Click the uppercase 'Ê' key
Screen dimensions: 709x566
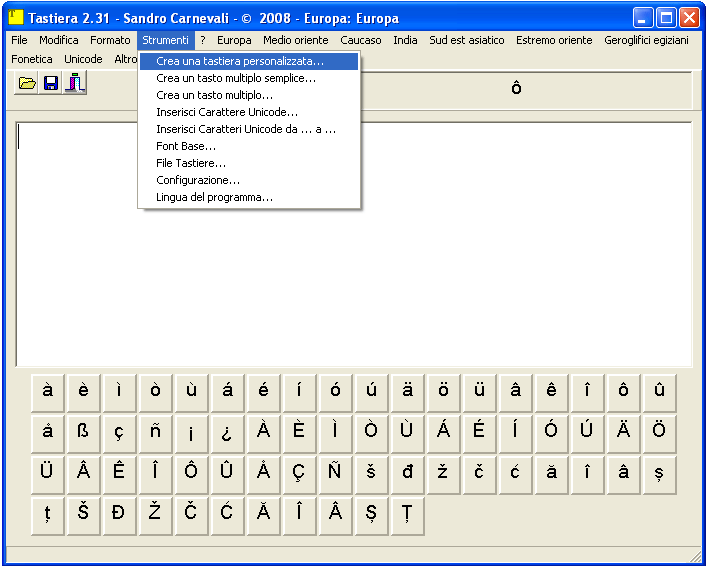click(119, 474)
